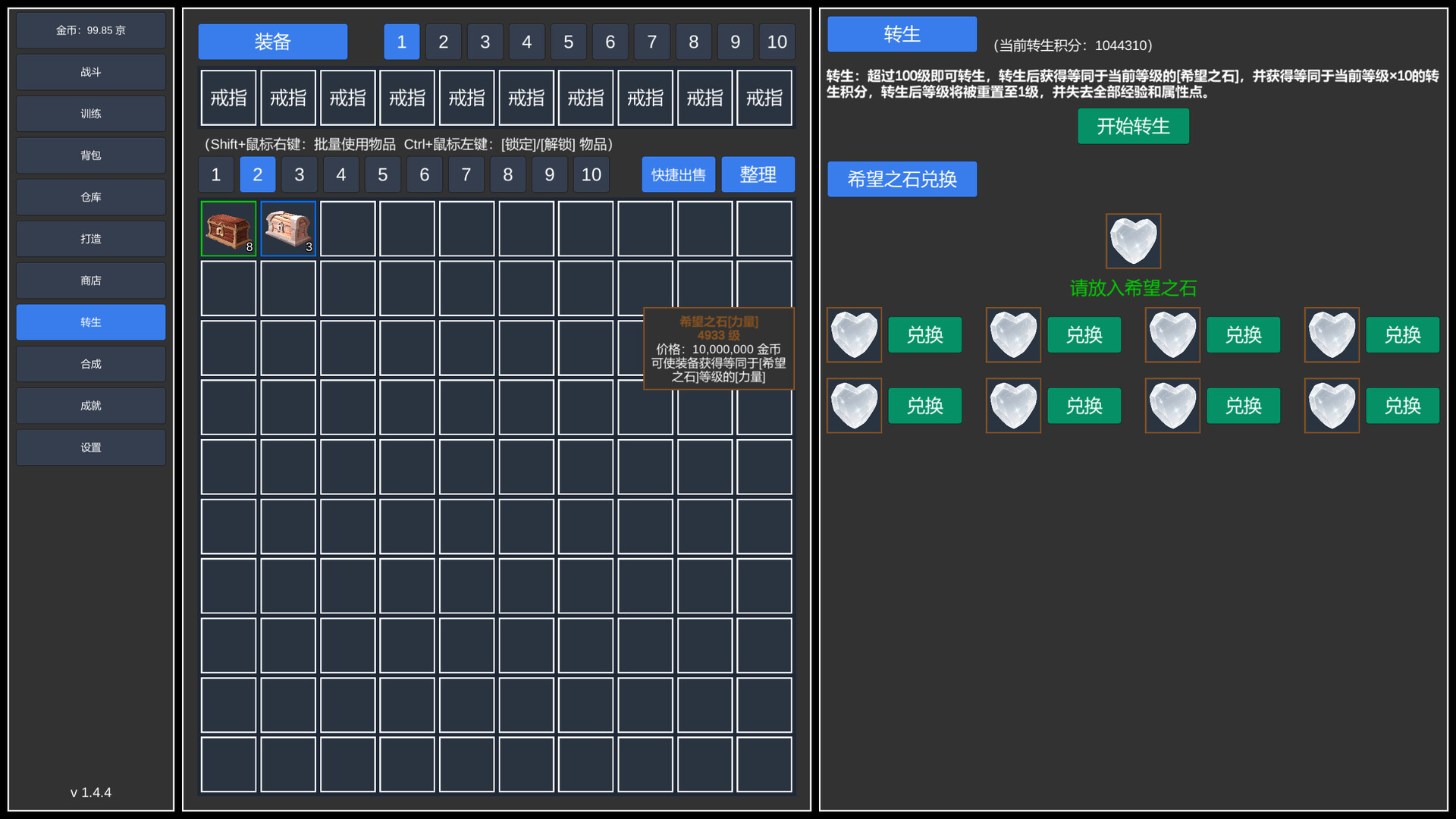The image size is (1456, 819).
Task: Switch to backpack tab 3
Action: pos(299,174)
